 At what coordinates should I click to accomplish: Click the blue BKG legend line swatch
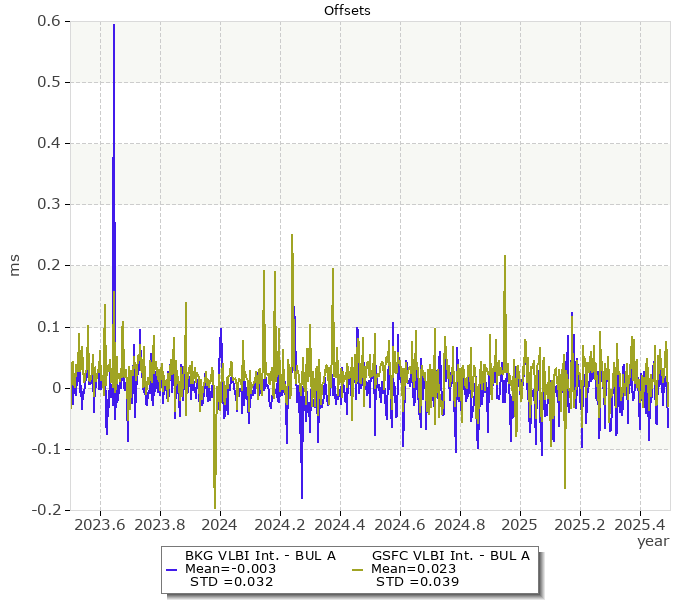coord(171,570)
